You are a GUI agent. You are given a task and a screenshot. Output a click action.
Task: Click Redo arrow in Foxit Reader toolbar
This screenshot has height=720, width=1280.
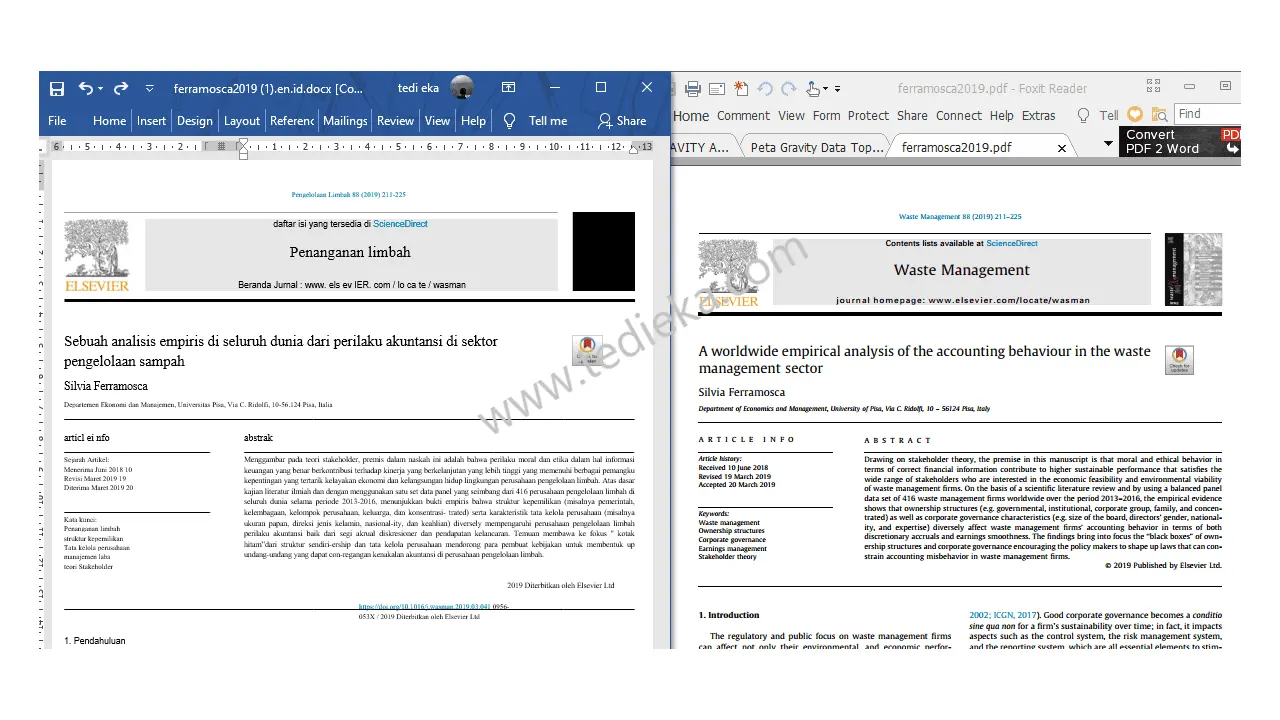coord(789,89)
